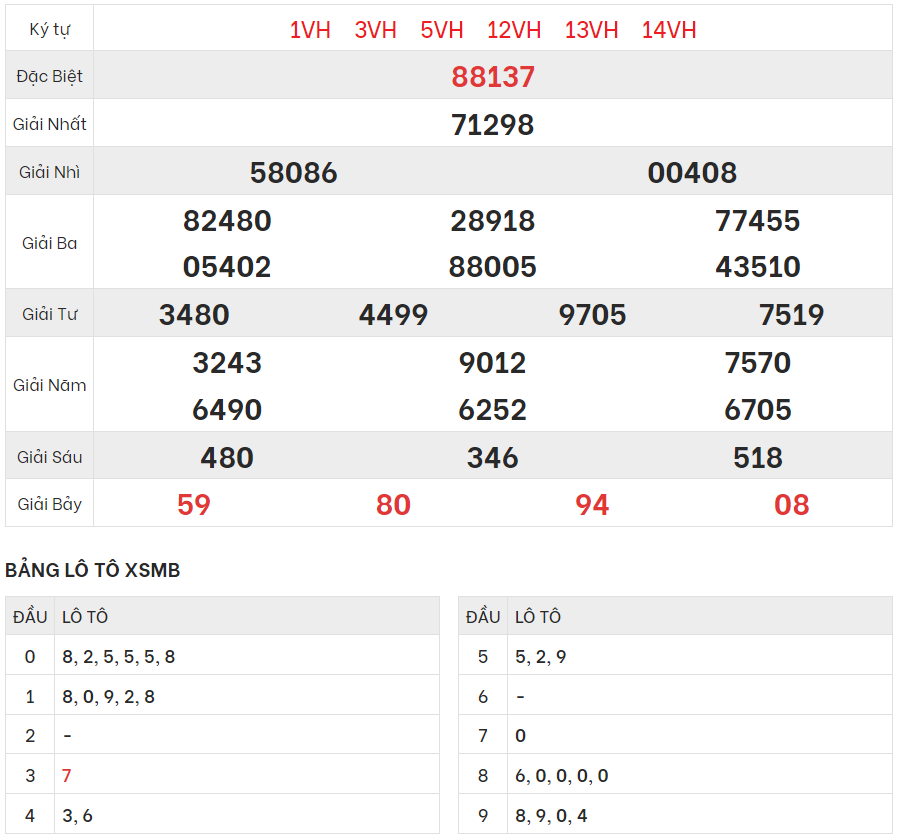The image size is (898, 838).
Task: Click the red 7 in lô tô row 3
Action: click(x=67, y=776)
